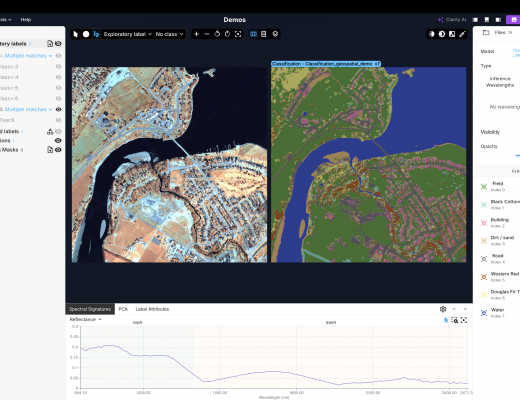Choose the white circle brush tool
This screenshot has width=520, height=400.
tap(86, 34)
